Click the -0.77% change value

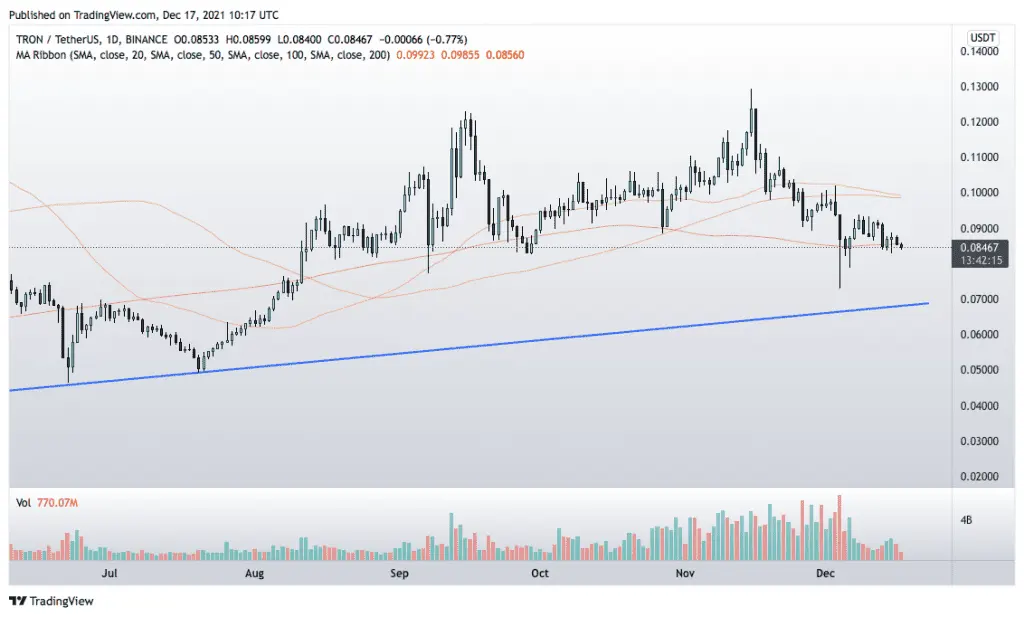447,40
